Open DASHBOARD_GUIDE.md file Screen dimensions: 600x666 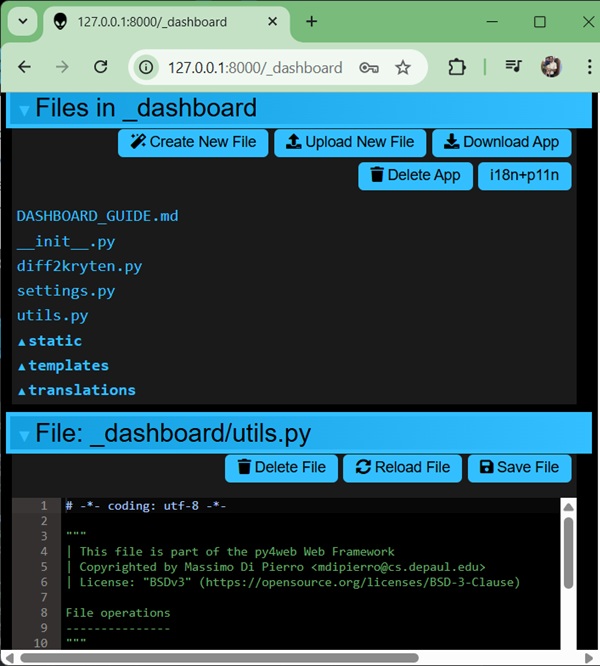click(x=97, y=216)
